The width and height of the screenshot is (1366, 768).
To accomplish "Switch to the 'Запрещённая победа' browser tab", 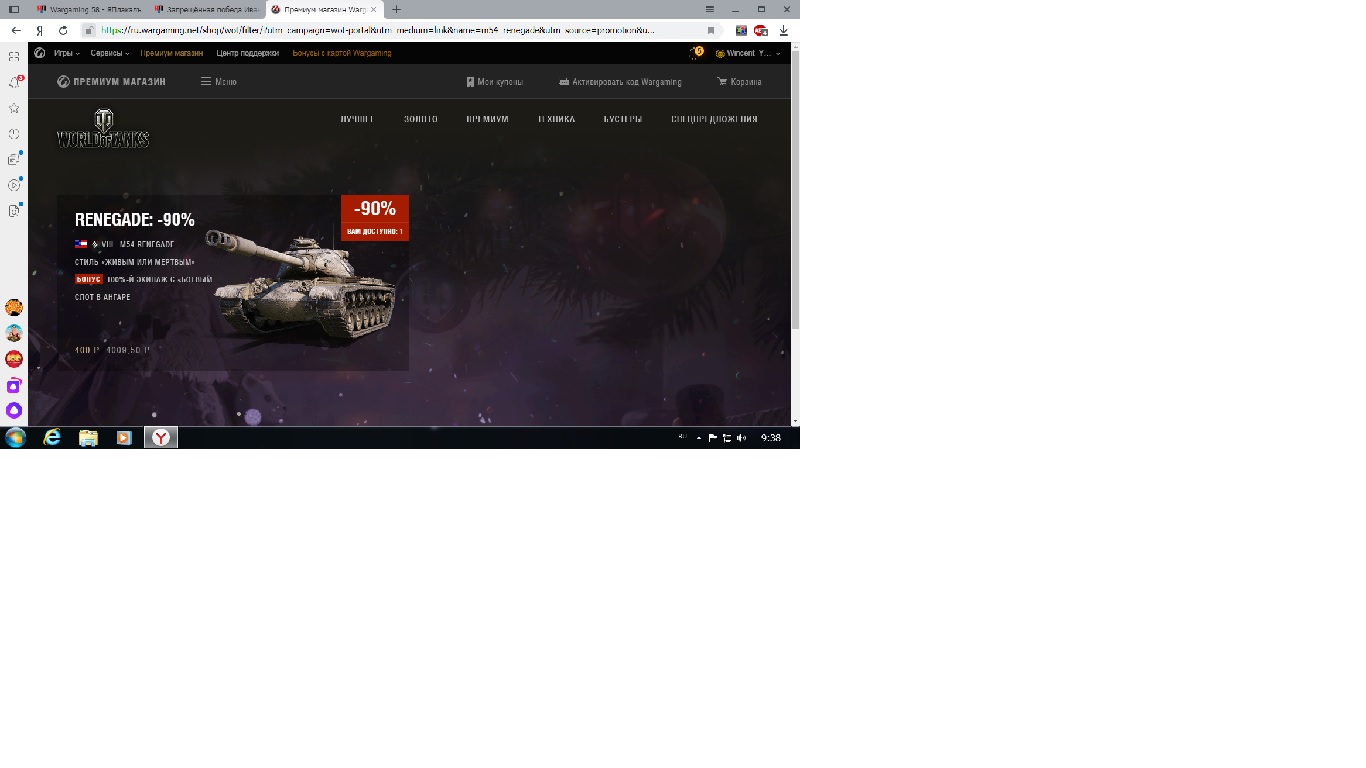I will pyautogui.click(x=206, y=9).
